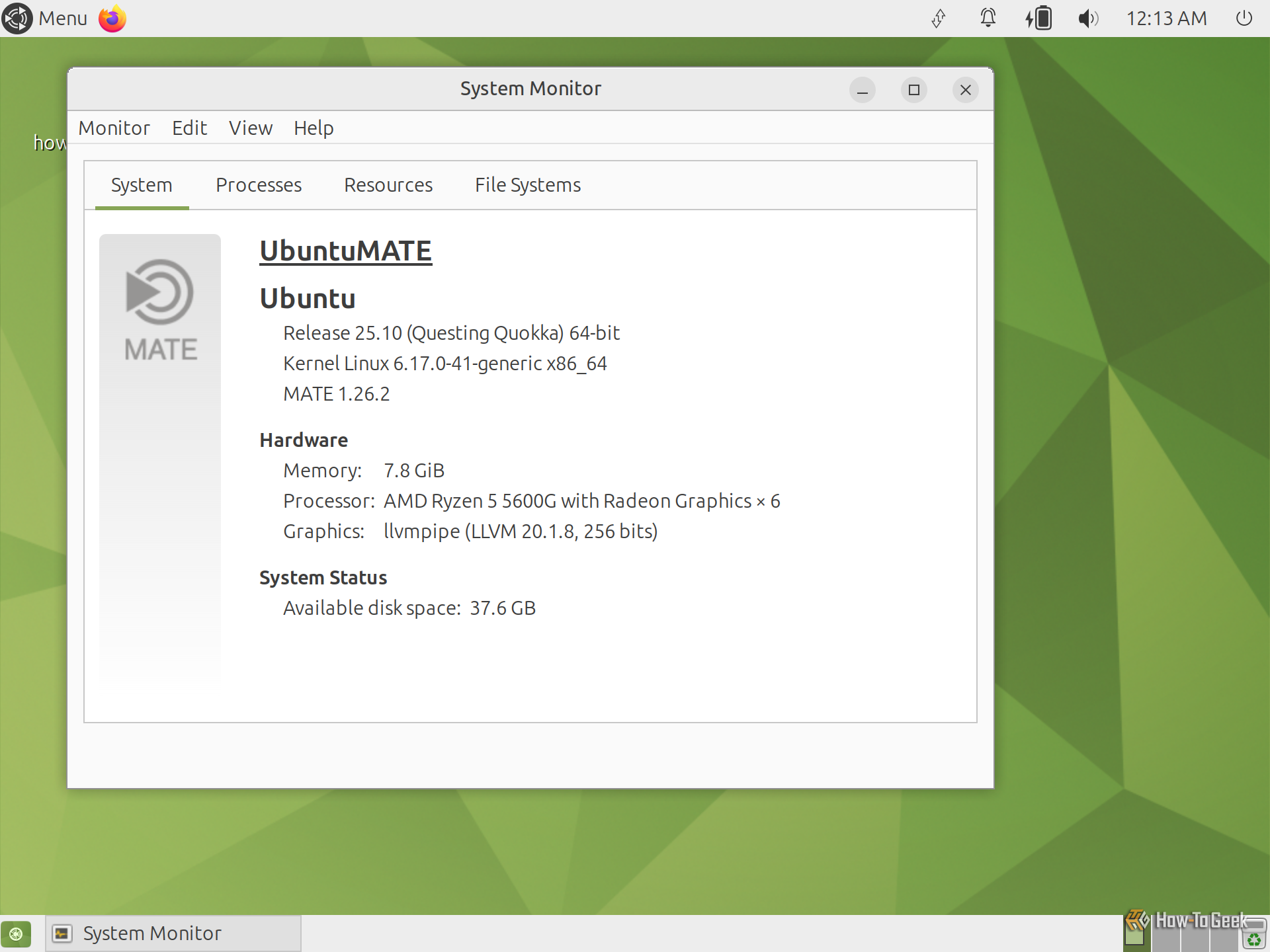Click the network connection indicator icon
The height and width of the screenshot is (952, 1270).
[x=938, y=18]
